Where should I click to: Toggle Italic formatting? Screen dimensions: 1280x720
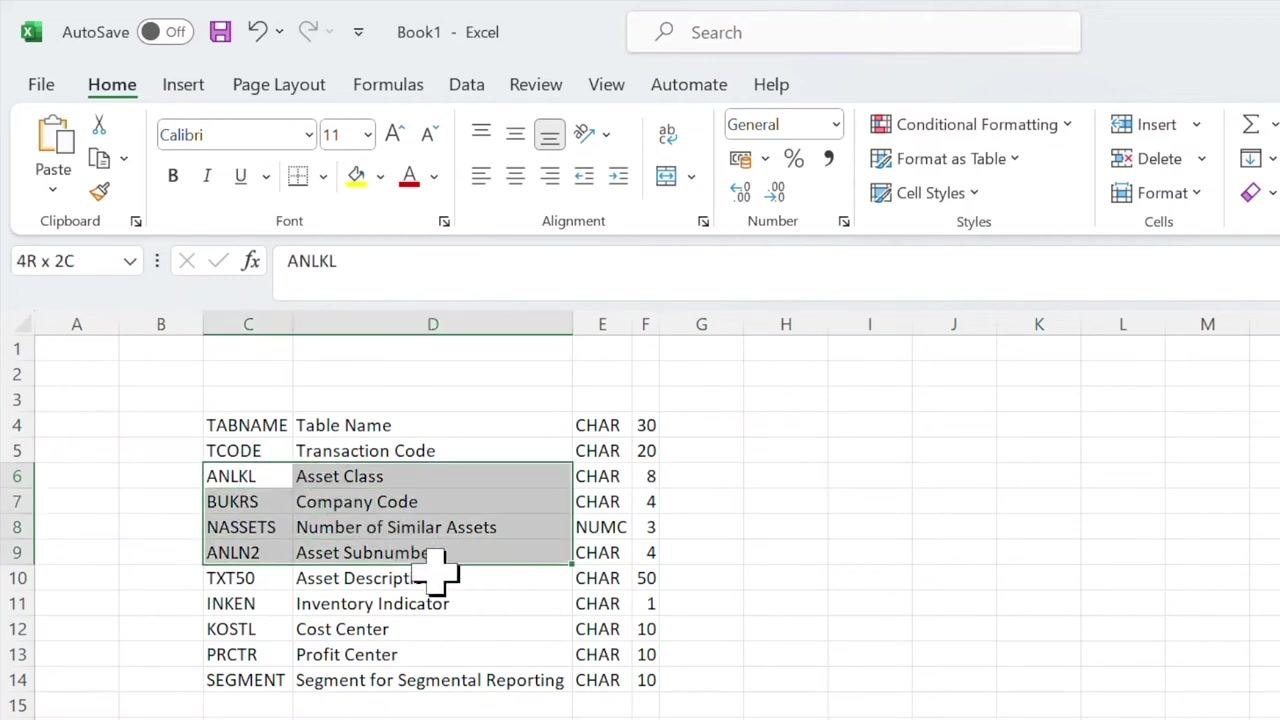point(207,176)
